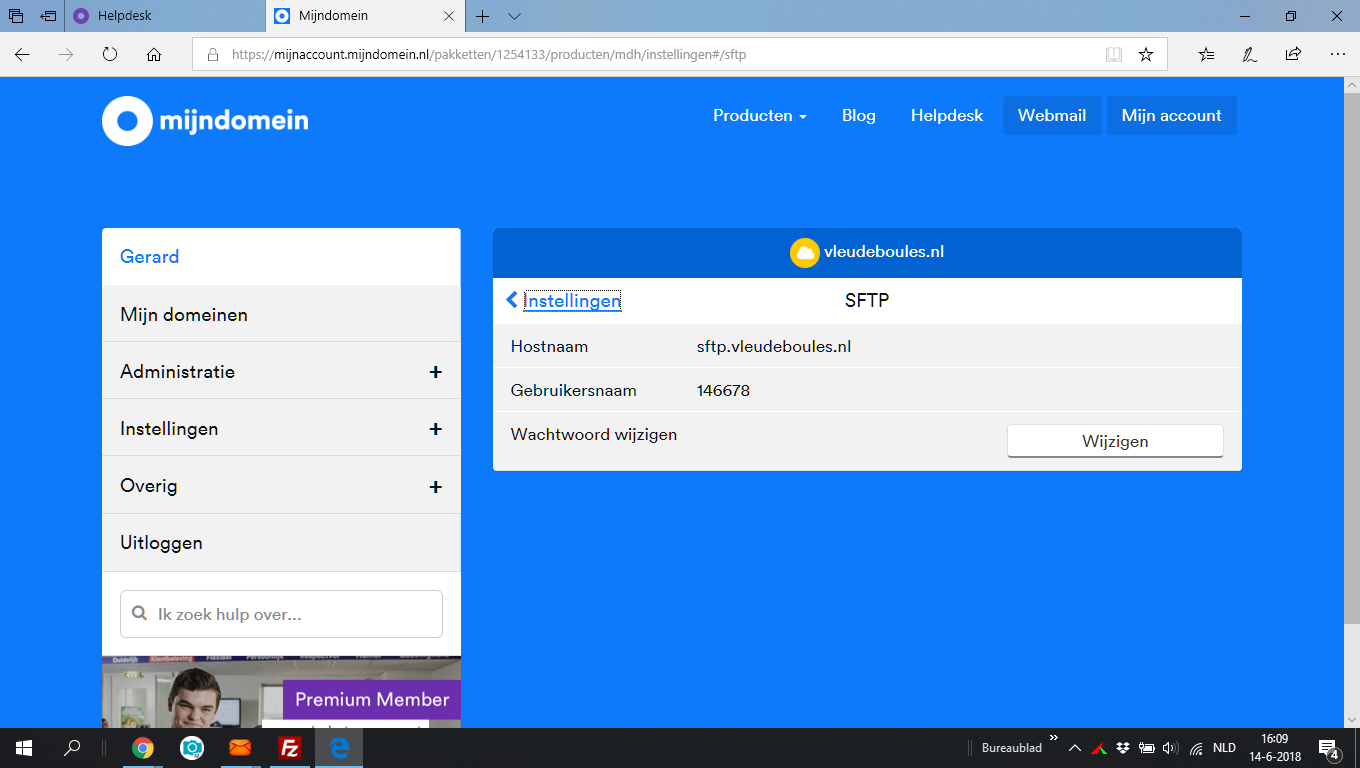This screenshot has width=1360, height=768.
Task: Go to browser home page icon
Action: tap(154, 55)
